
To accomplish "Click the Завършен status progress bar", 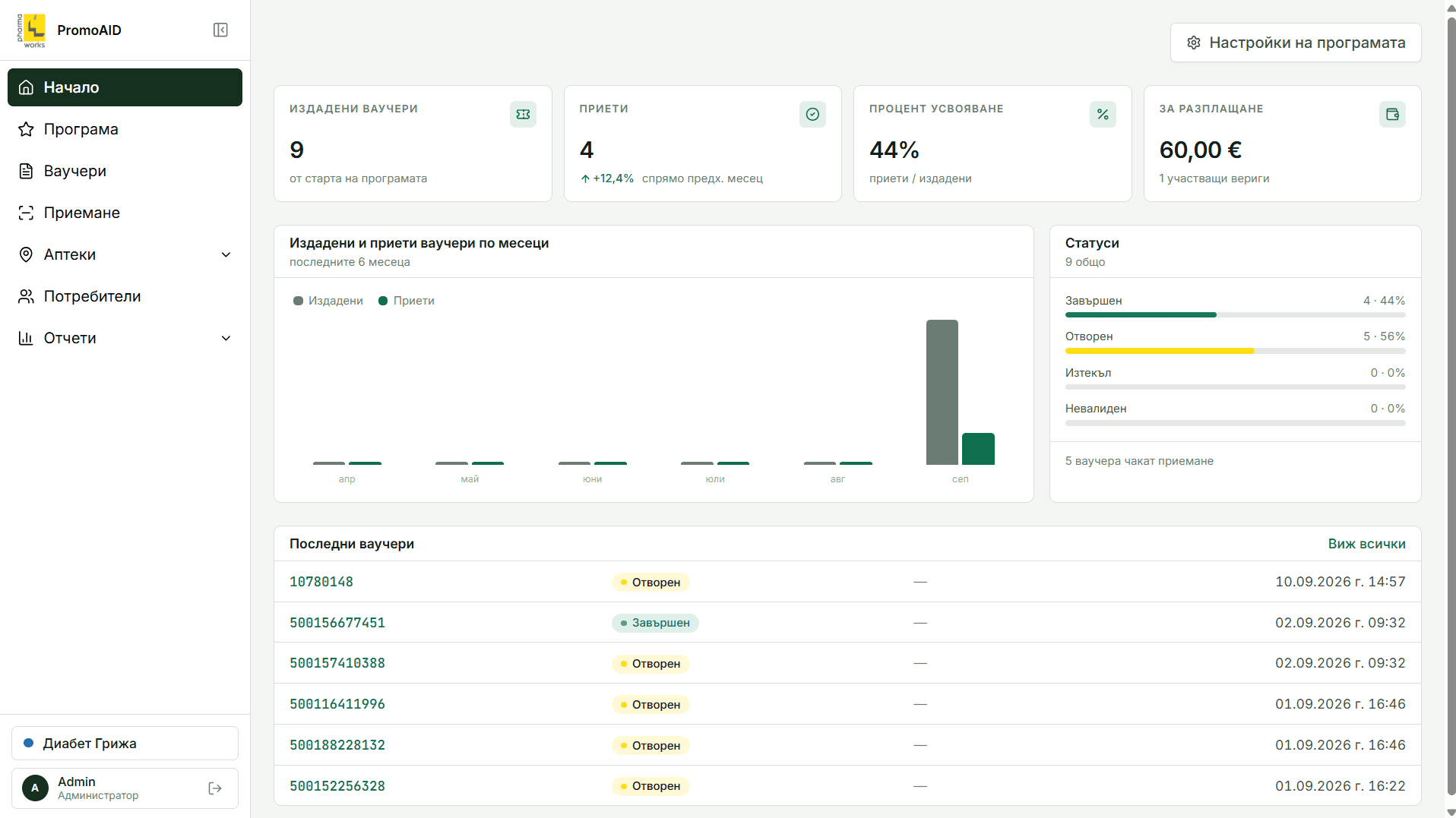I will [x=1235, y=314].
